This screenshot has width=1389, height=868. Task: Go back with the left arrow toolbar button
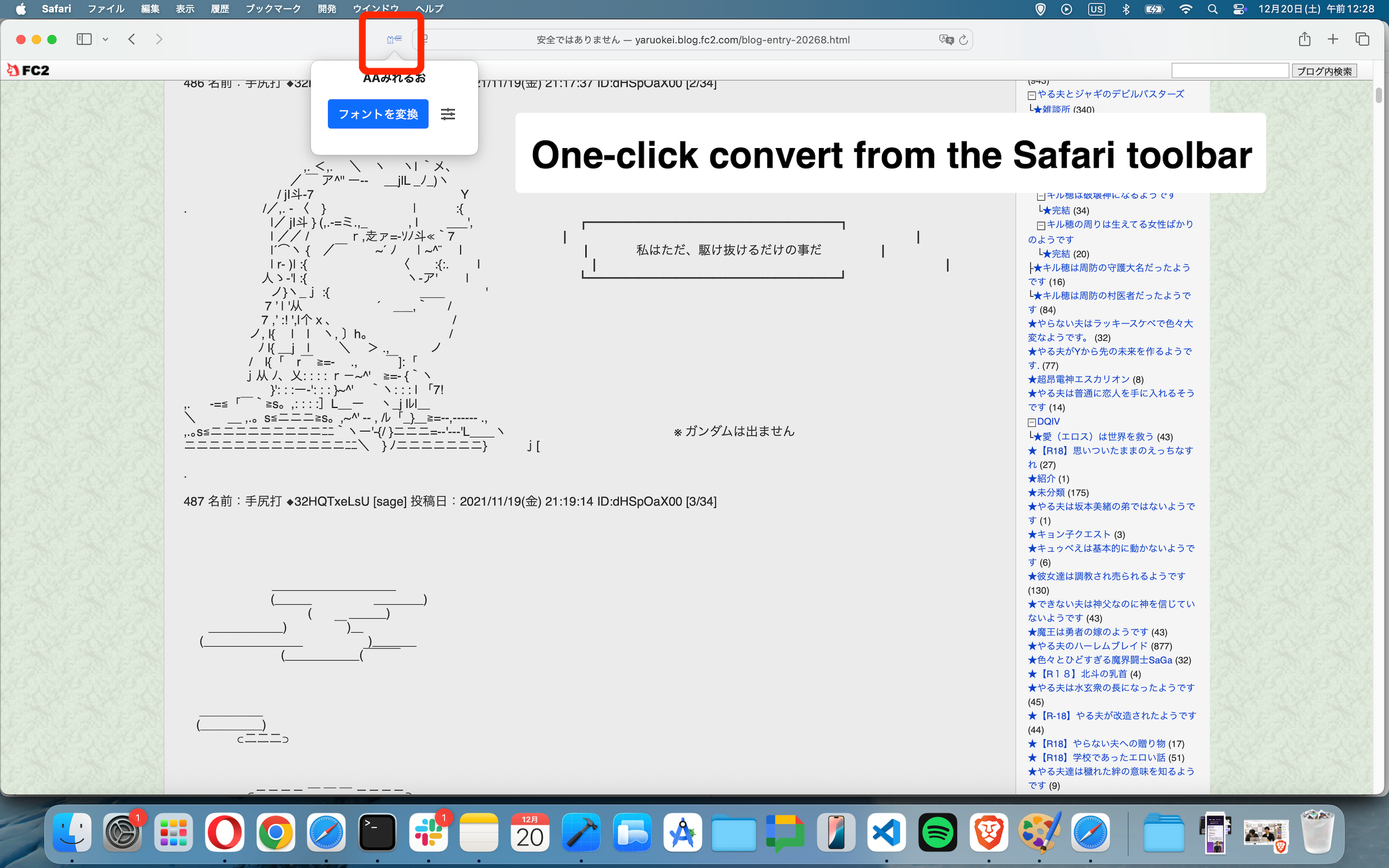[x=132, y=39]
